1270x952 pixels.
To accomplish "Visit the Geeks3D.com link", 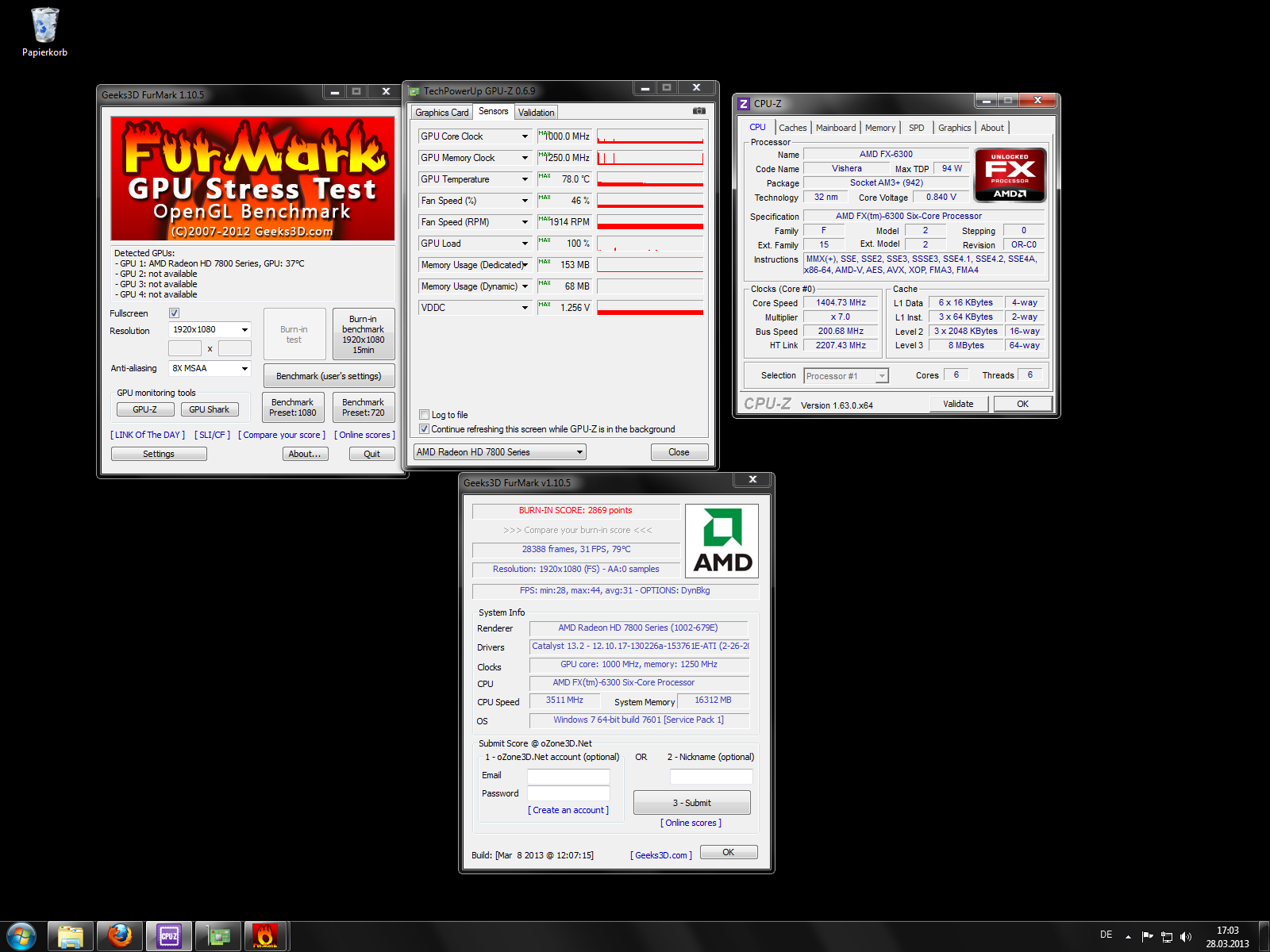I will [661, 855].
